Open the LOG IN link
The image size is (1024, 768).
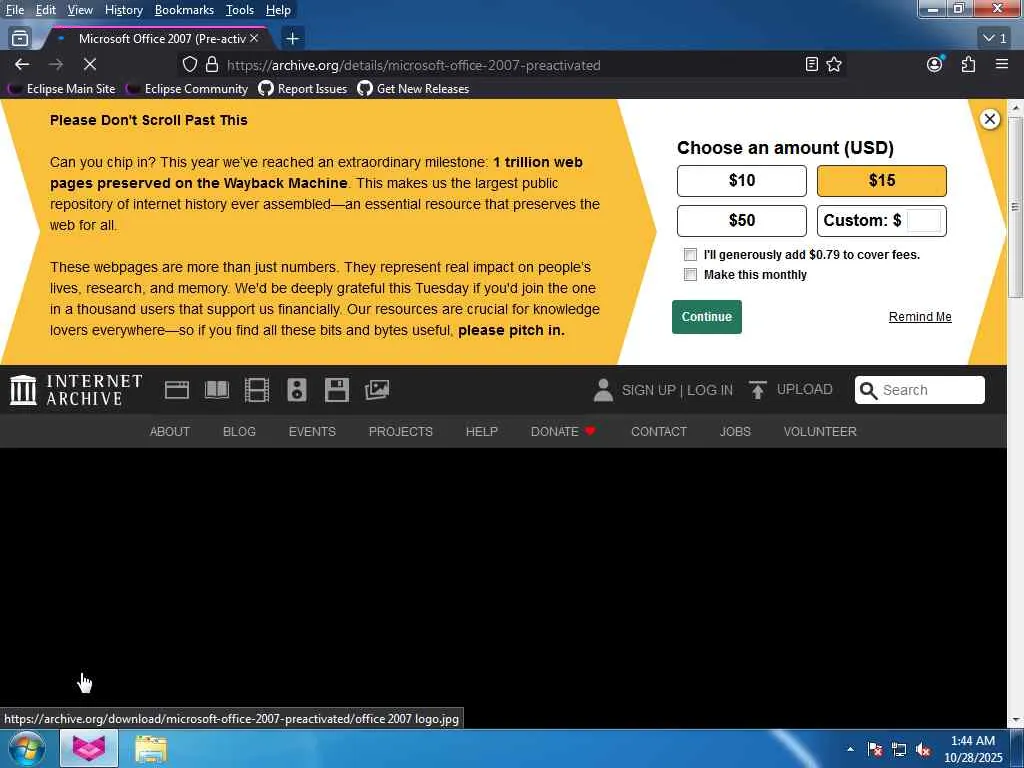click(x=710, y=390)
